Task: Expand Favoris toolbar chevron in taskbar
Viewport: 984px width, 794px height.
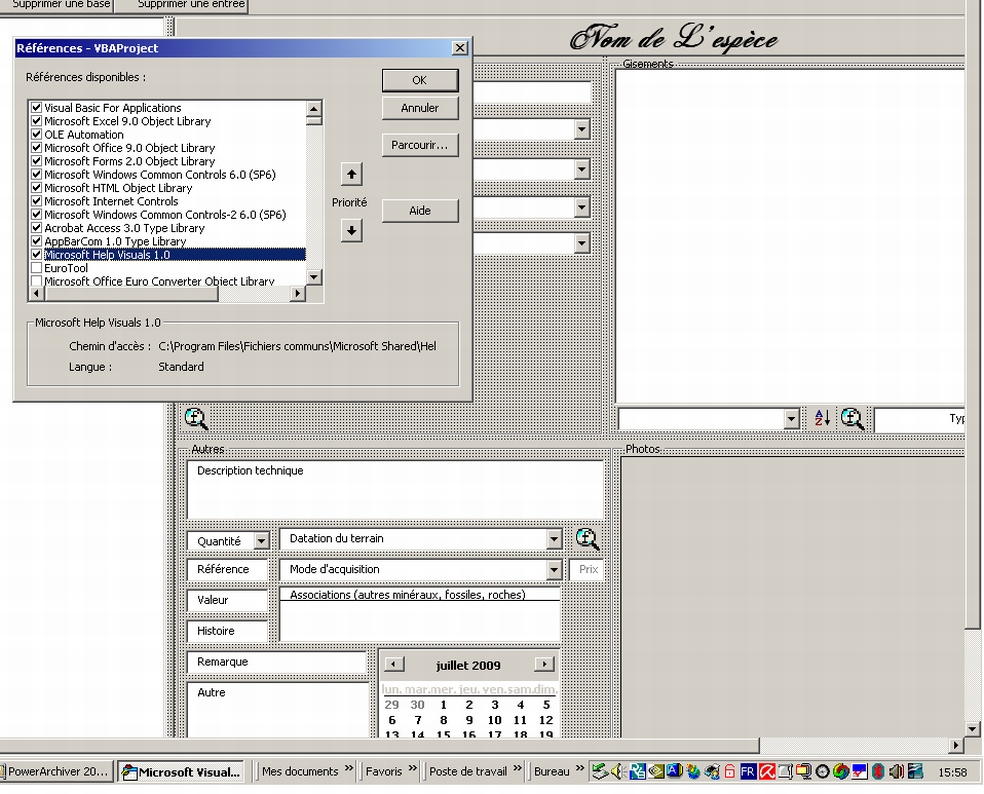Action: 412,768
